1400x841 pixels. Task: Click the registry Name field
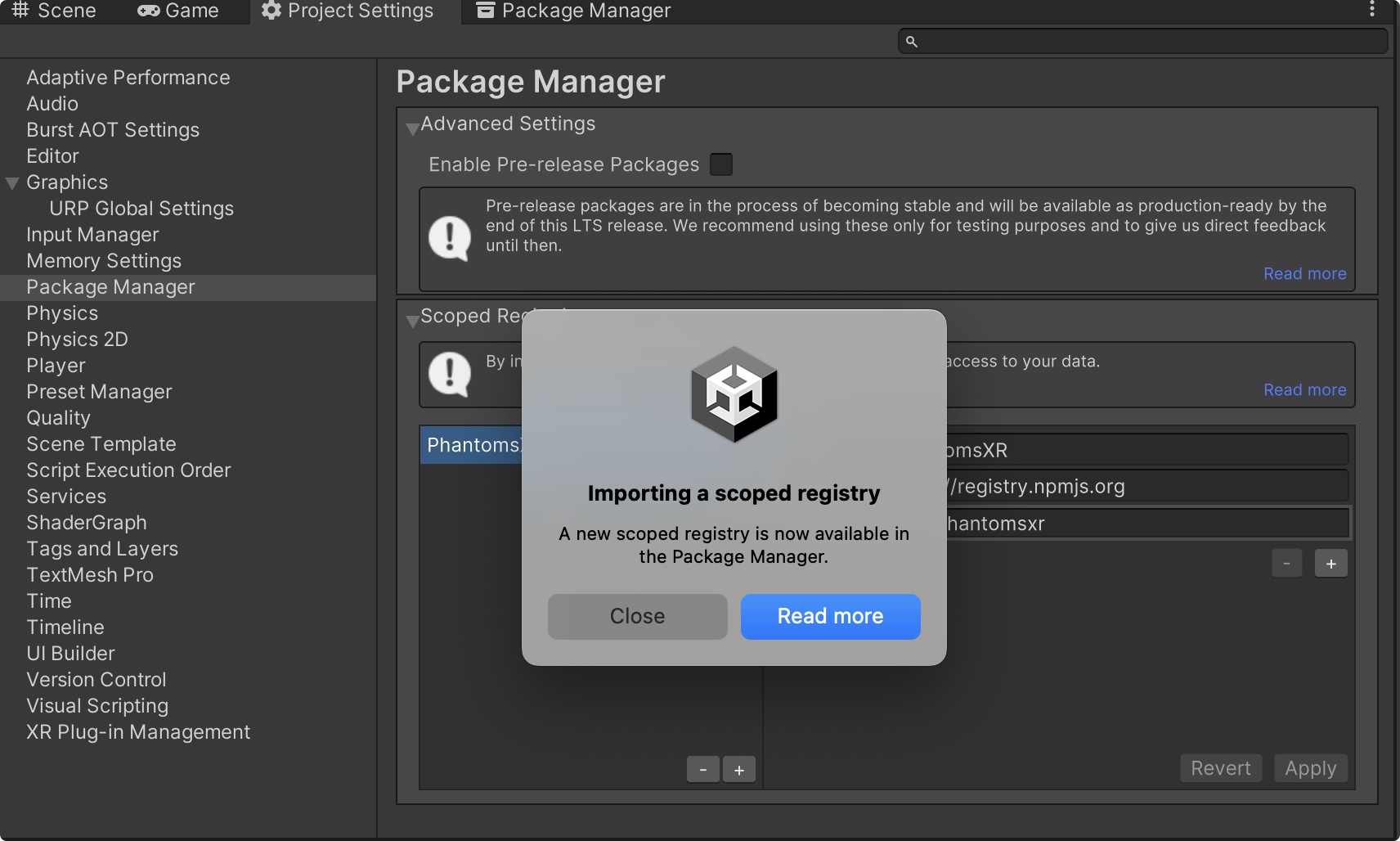point(1147,450)
